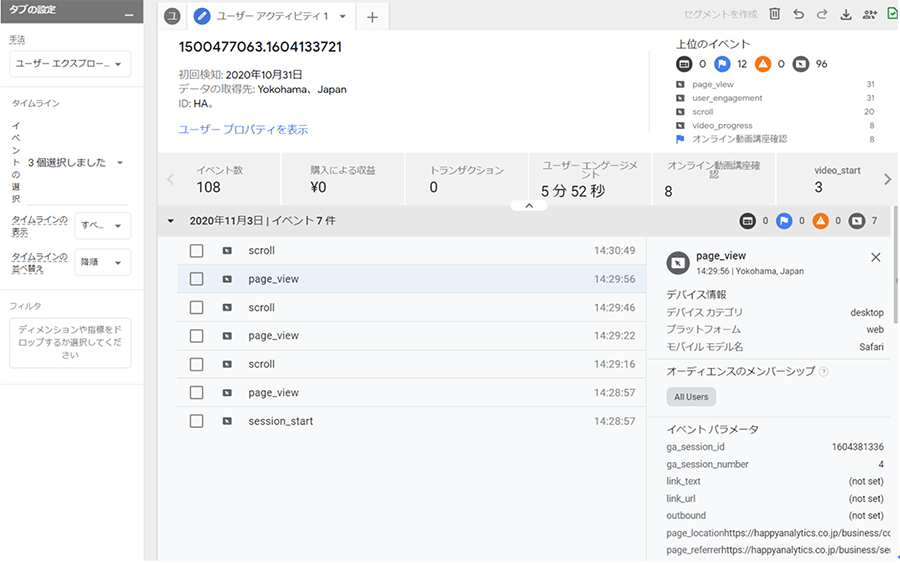Click the filter drop zone field
The image size is (900, 563).
[70, 341]
